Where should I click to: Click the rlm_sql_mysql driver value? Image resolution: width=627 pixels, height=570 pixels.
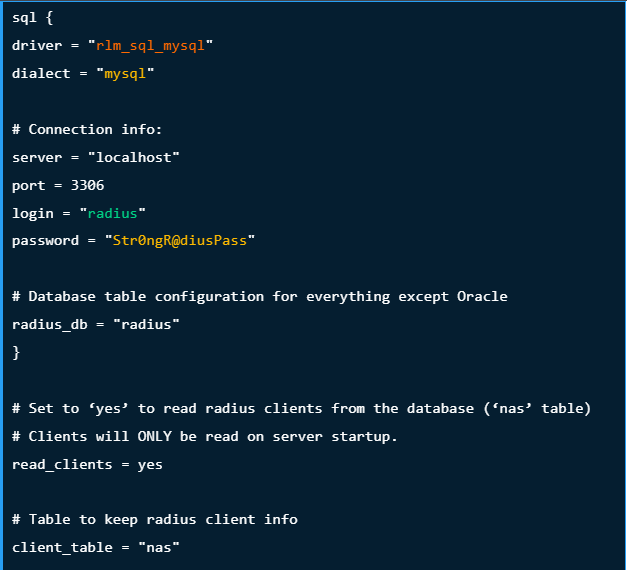coord(150,46)
